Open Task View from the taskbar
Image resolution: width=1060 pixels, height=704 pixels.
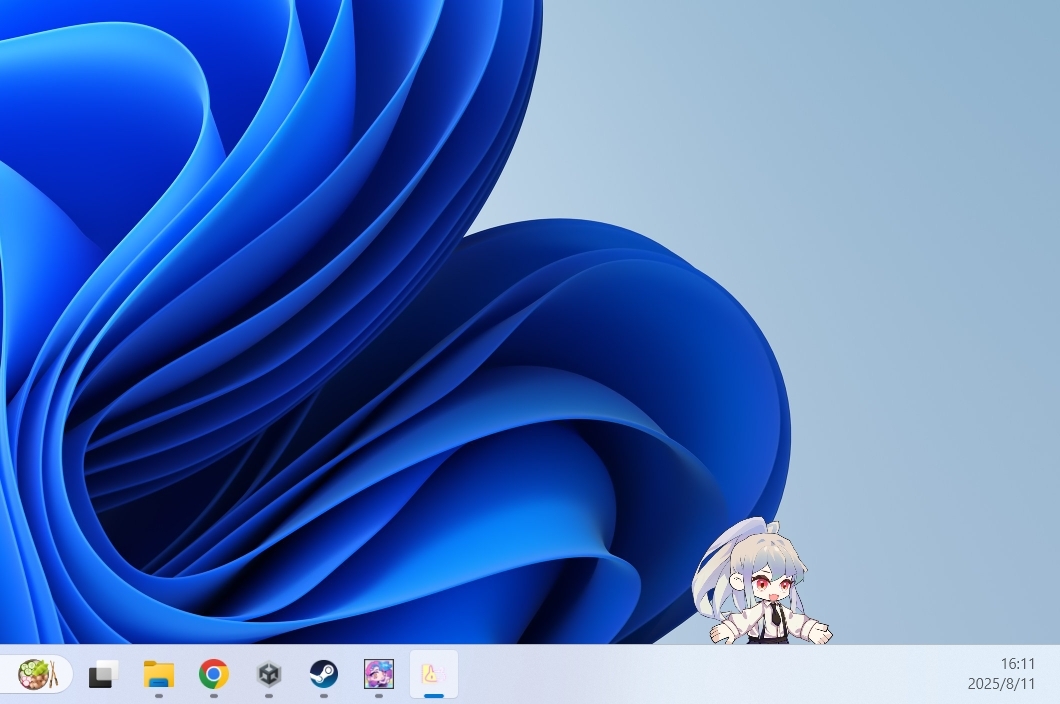[x=103, y=675]
